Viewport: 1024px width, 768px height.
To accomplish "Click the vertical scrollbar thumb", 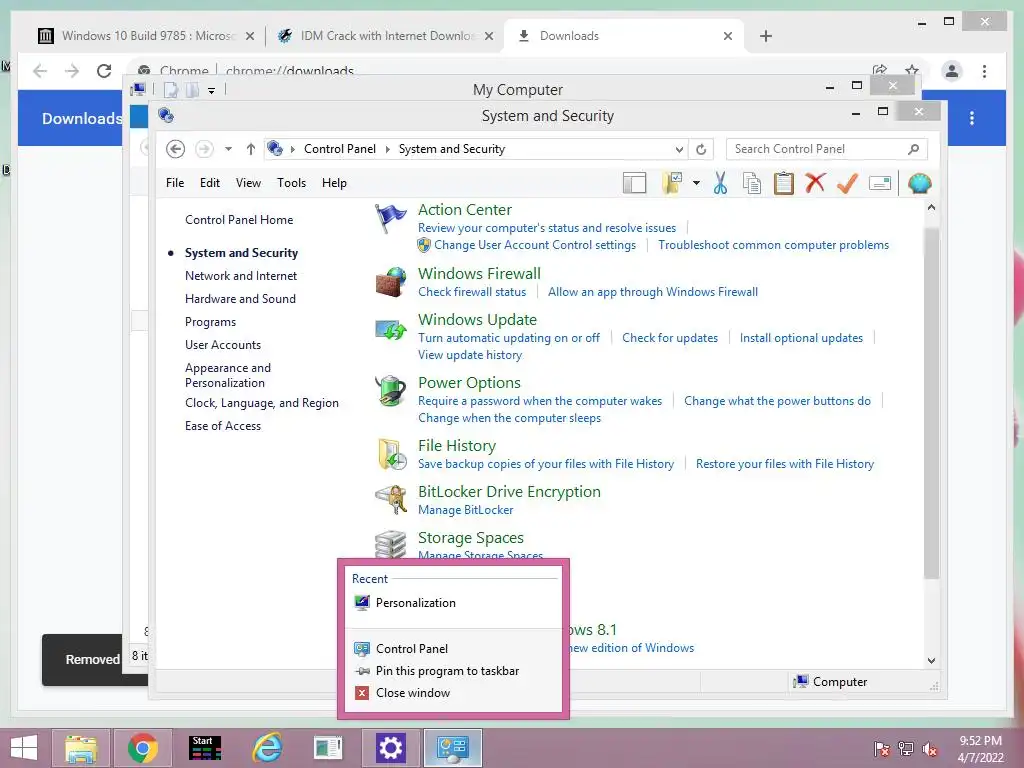I will [x=931, y=402].
